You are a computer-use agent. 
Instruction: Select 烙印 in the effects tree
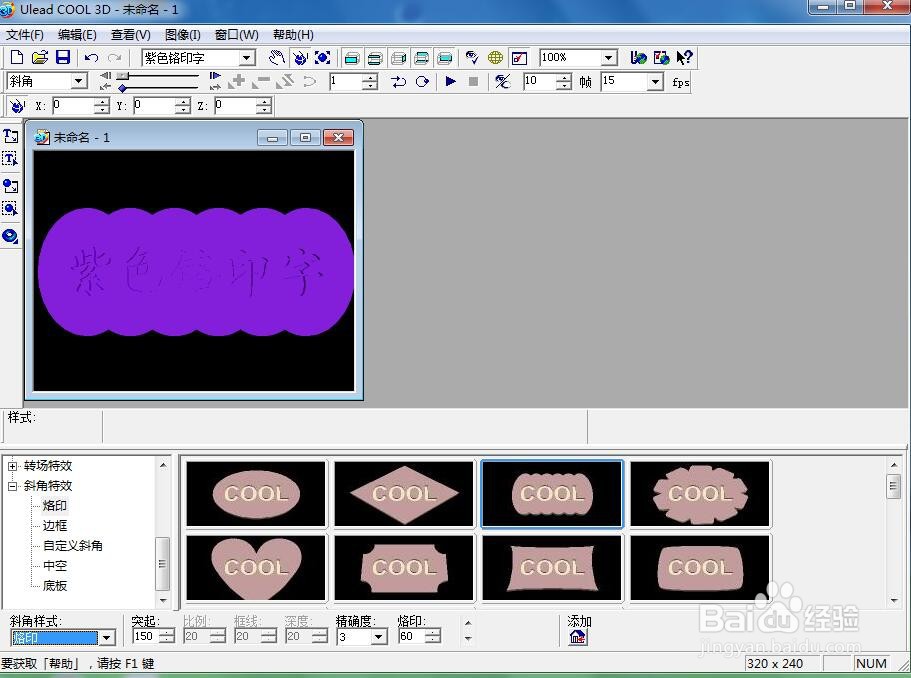tap(55, 506)
